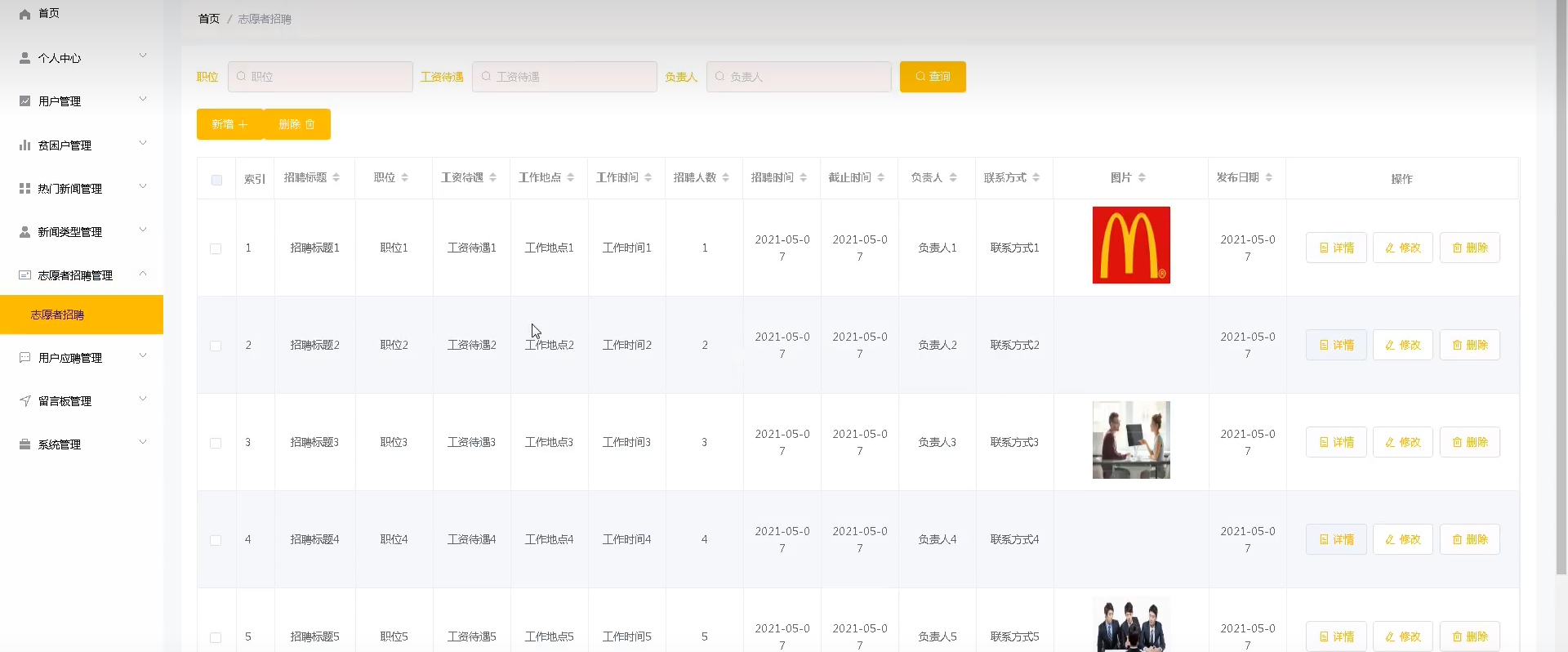Open the 系统管理 menu label
The image size is (1568, 652).
(59, 444)
